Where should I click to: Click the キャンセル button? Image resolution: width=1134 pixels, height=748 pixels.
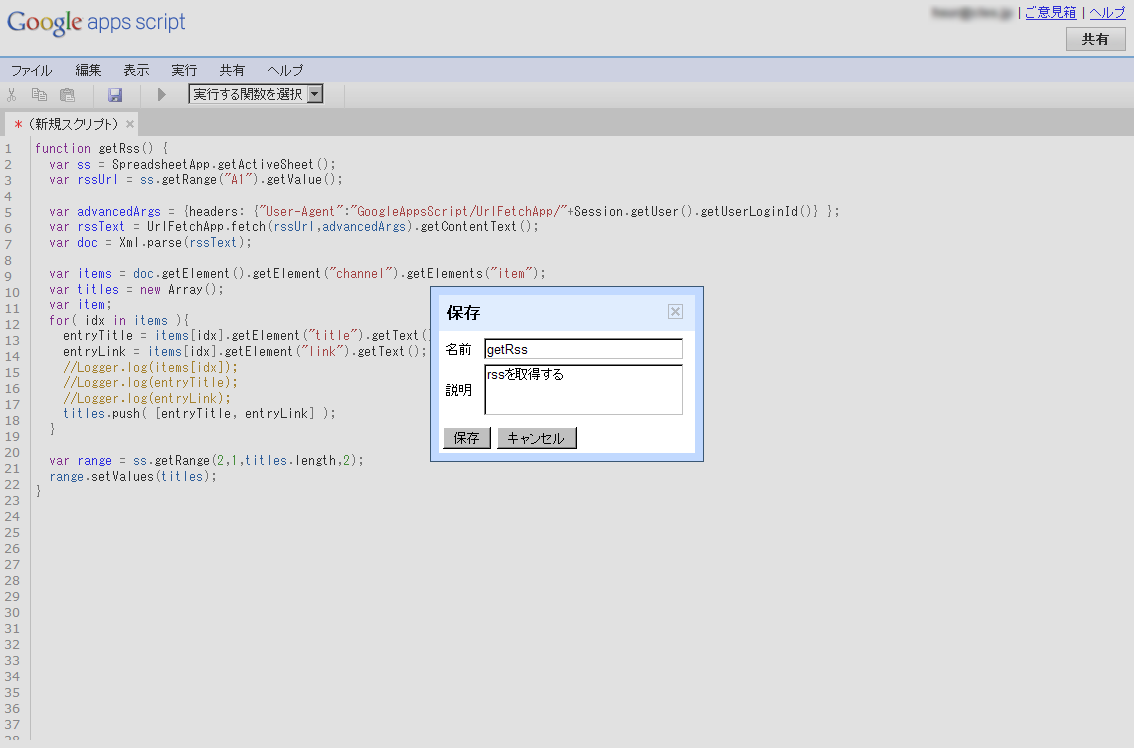pyautogui.click(x=536, y=438)
